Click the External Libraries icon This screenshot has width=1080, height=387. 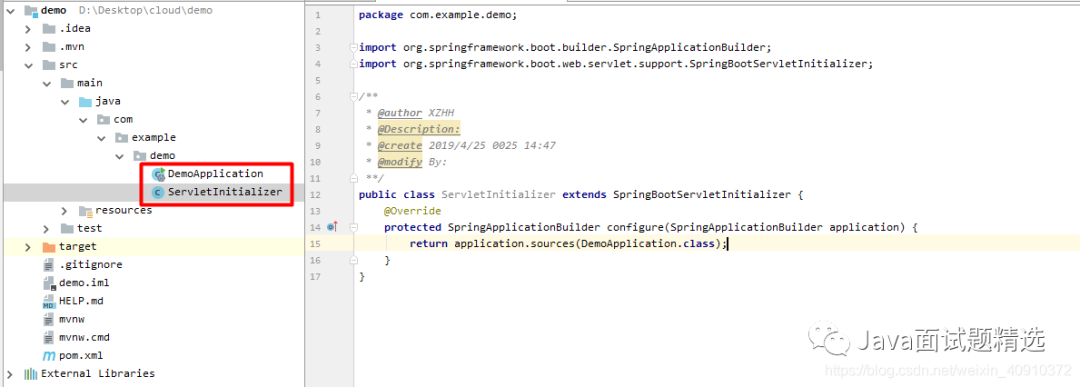click(30, 374)
